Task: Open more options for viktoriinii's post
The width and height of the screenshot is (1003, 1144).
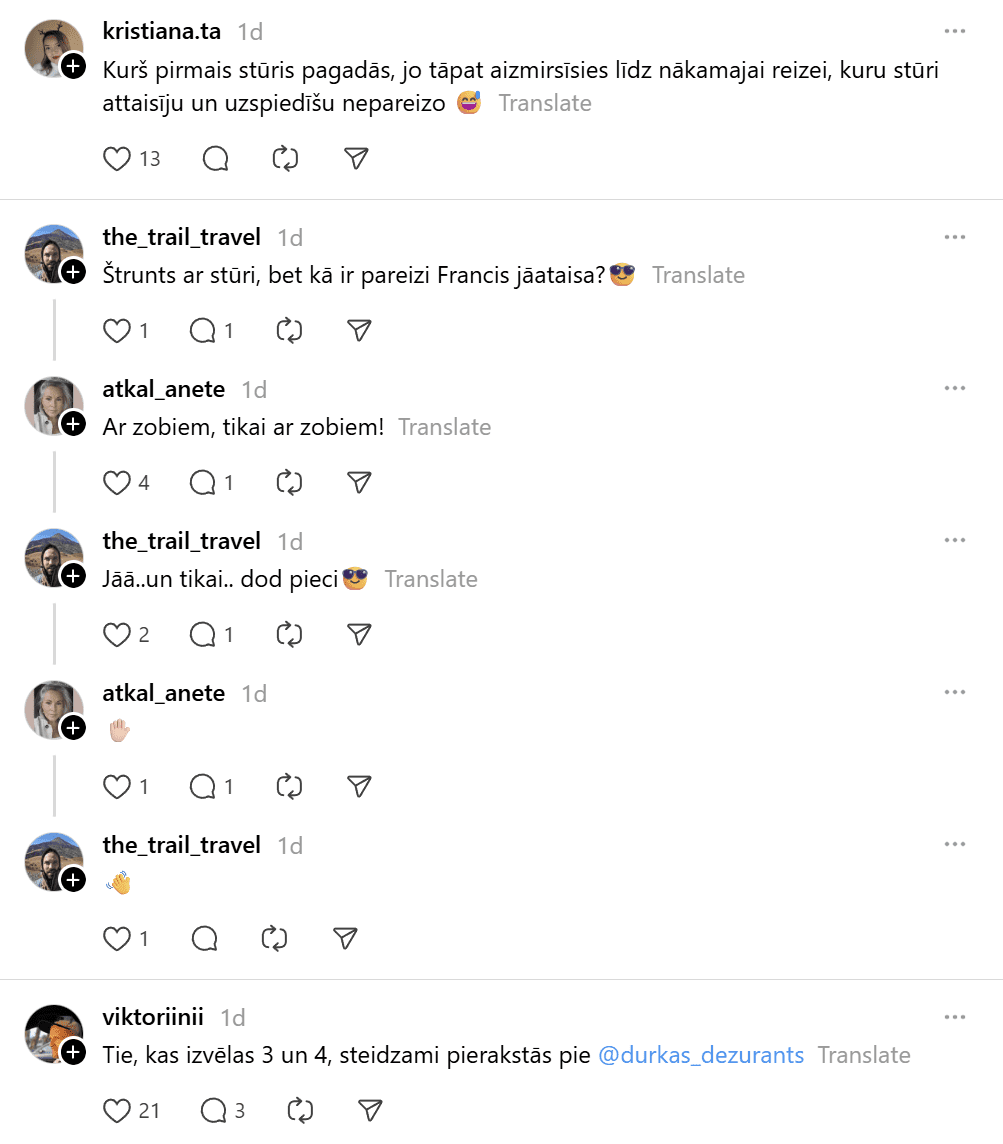Action: coord(955,1018)
